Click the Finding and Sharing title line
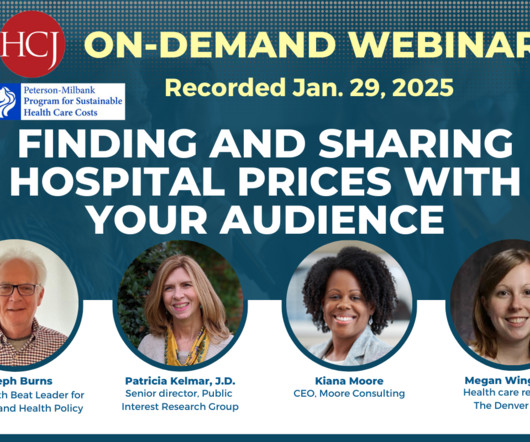530x442 pixels. click(x=265, y=144)
